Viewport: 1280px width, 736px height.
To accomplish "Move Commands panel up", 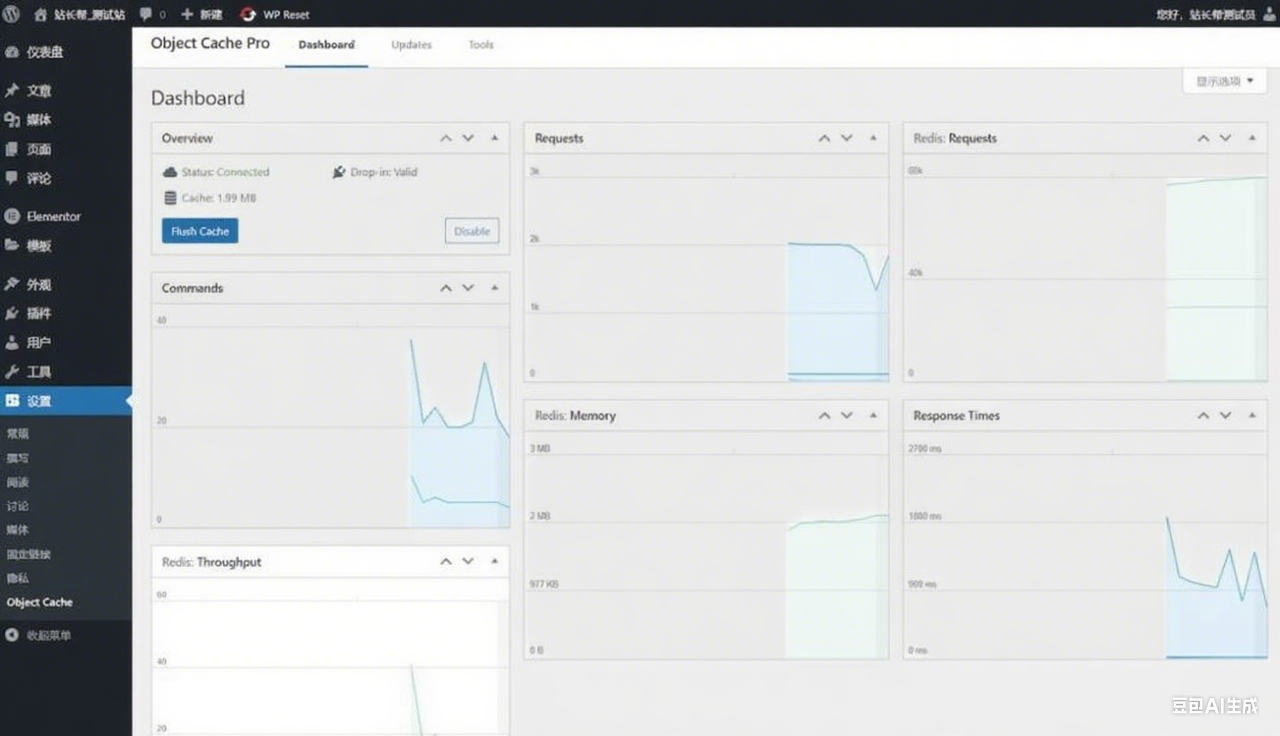I will click(x=446, y=288).
